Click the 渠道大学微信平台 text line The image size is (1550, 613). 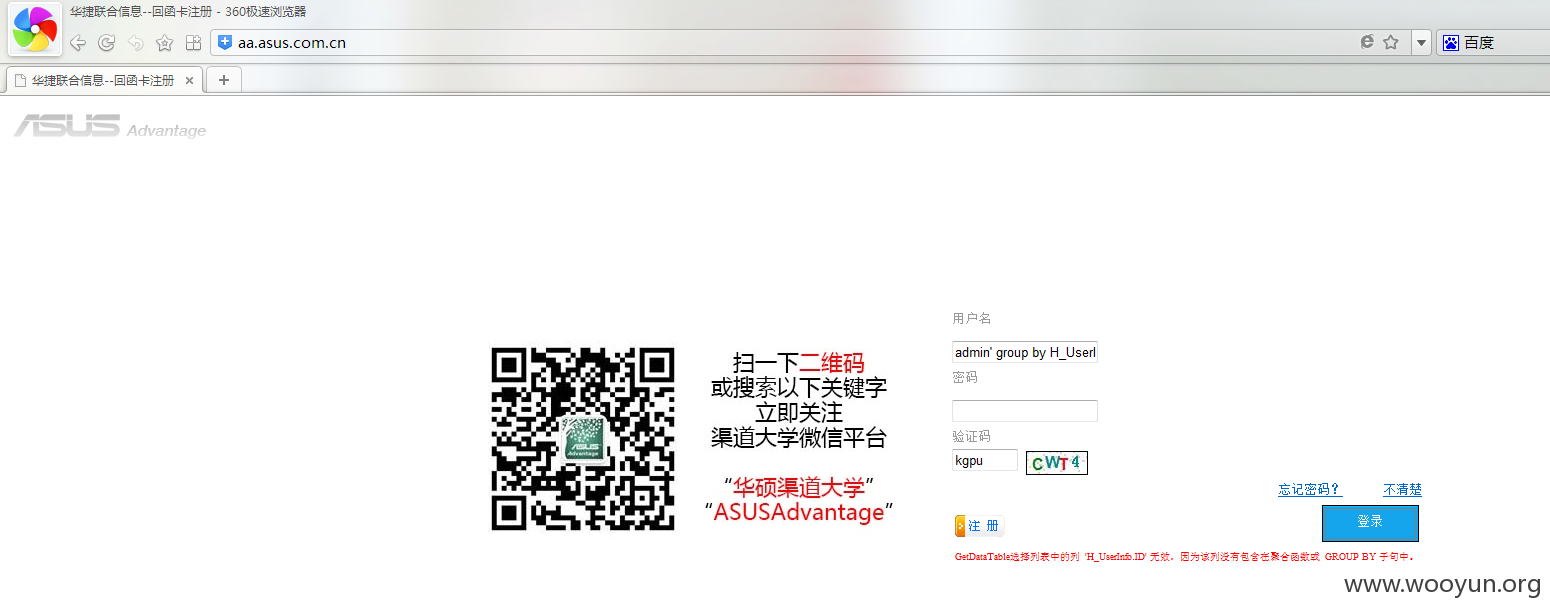pos(798,437)
